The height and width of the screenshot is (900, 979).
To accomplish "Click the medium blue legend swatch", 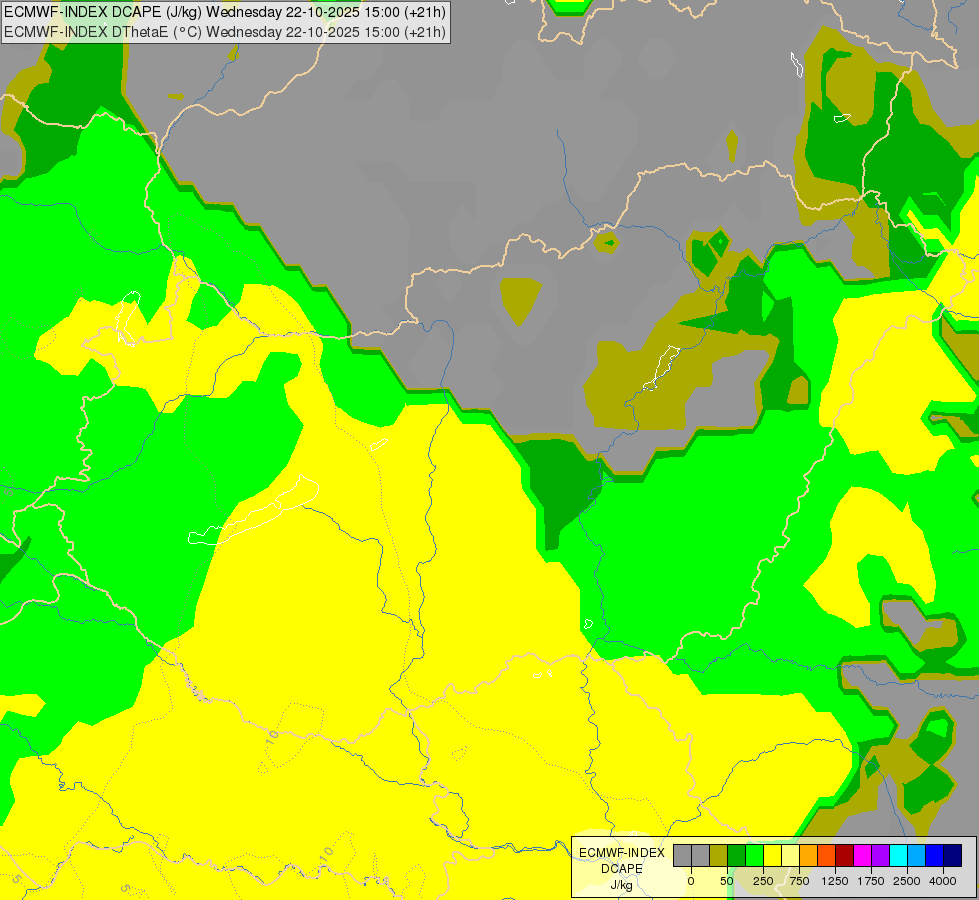I will [x=935, y=855].
